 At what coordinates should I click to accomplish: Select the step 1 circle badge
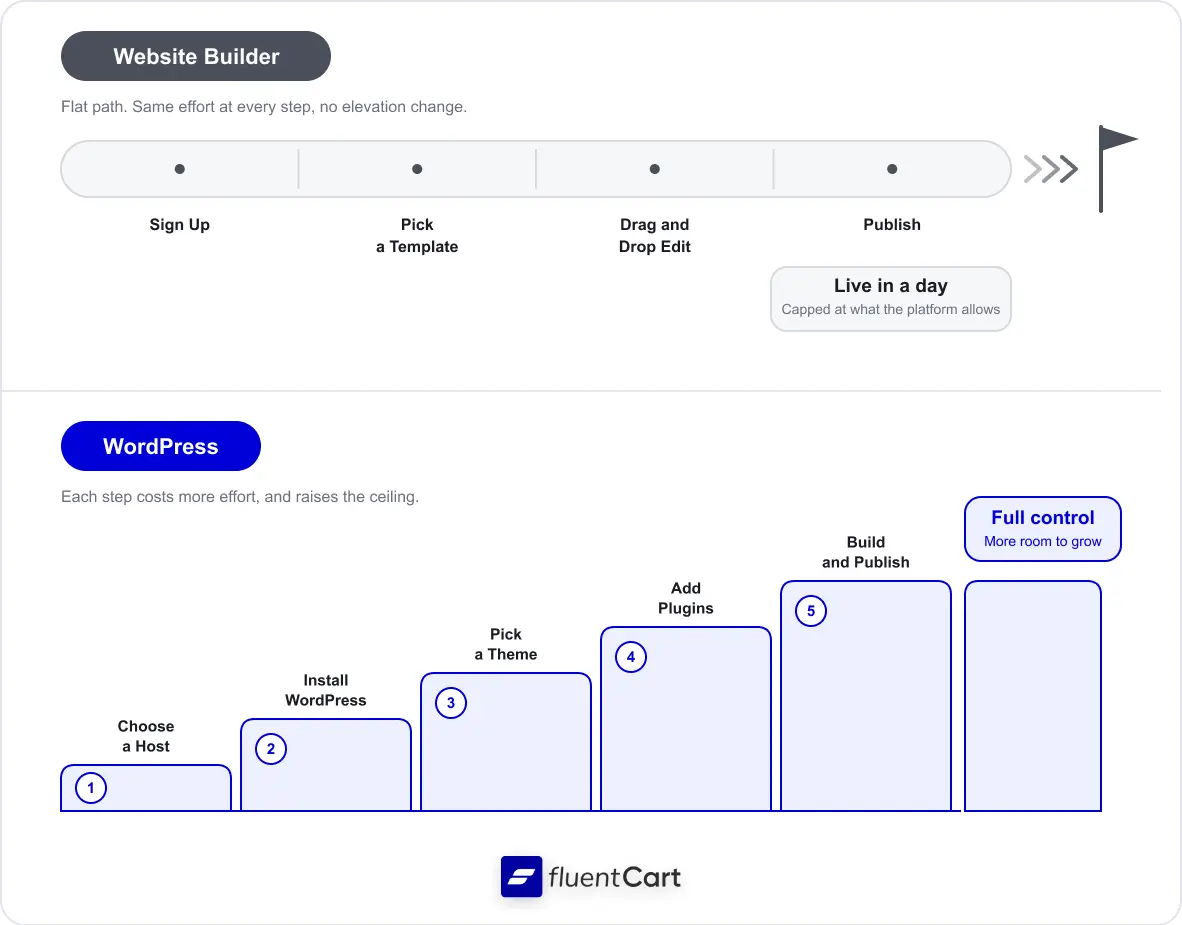(91, 789)
